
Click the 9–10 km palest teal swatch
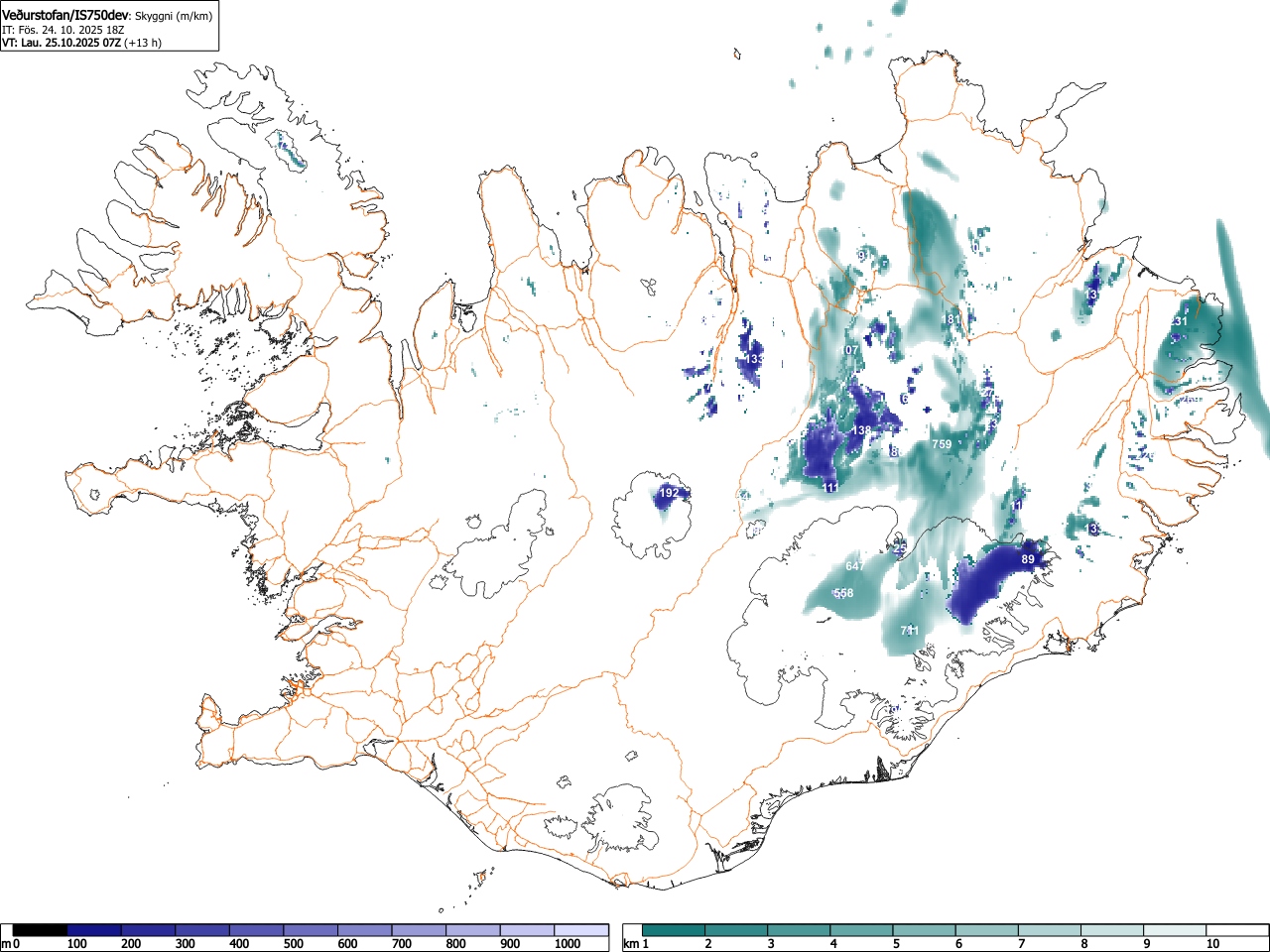[1174, 930]
